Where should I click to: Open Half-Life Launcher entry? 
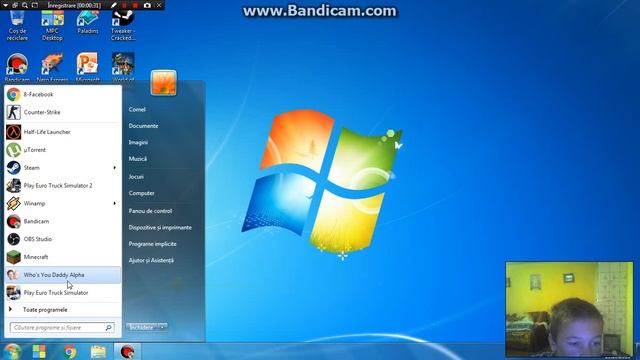(63, 132)
